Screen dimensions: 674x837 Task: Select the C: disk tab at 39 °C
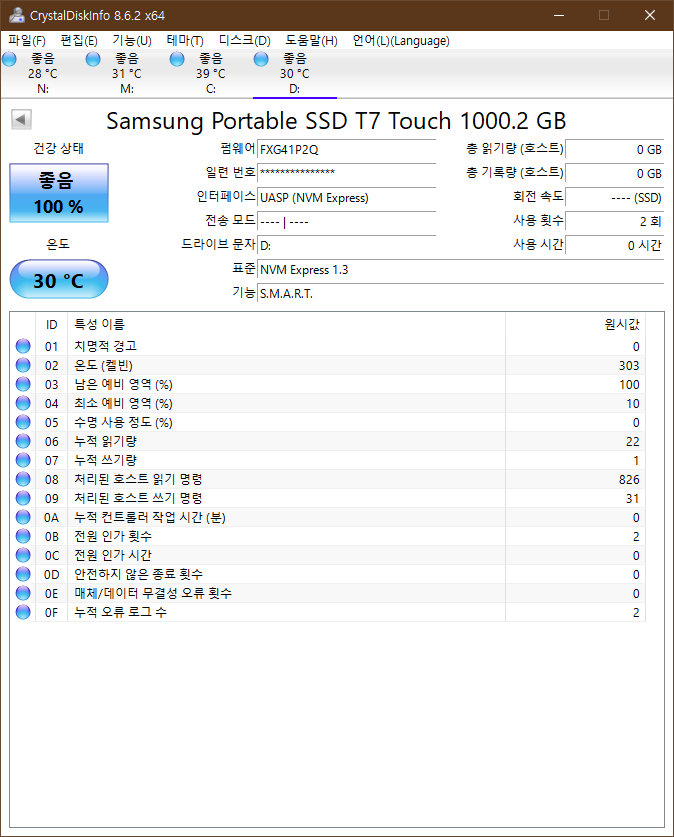211,74
